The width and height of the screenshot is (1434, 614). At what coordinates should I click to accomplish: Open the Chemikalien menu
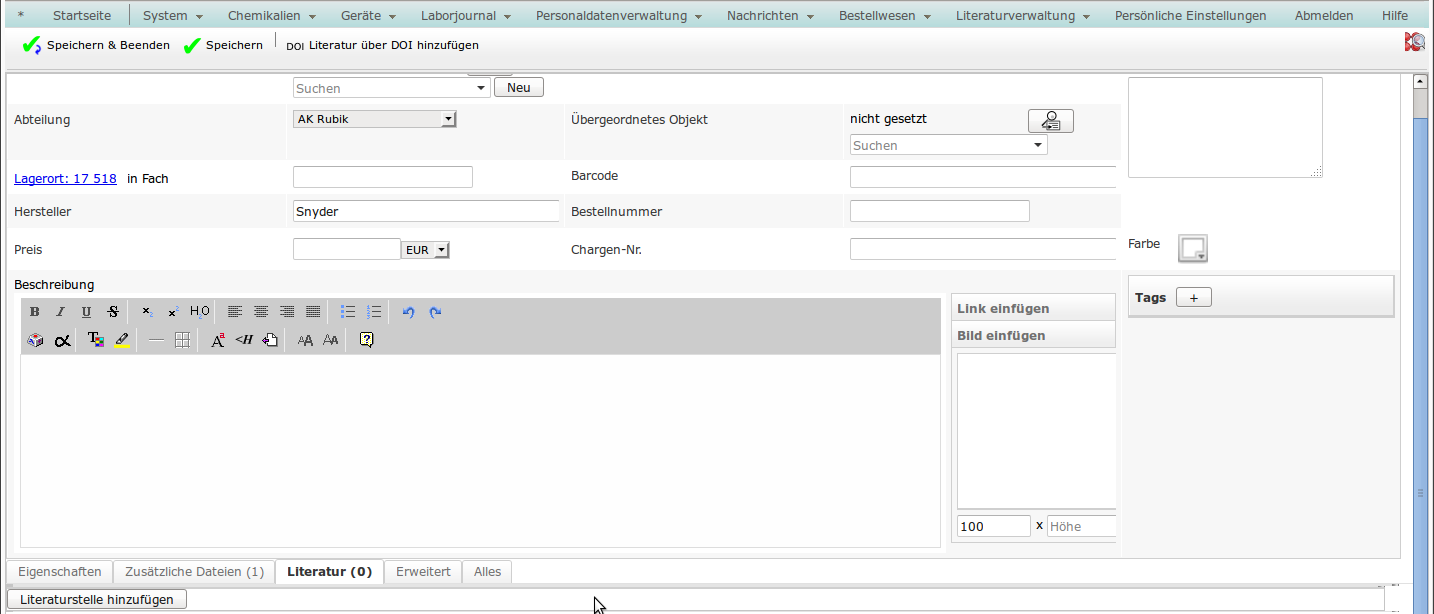click(271, 16)
